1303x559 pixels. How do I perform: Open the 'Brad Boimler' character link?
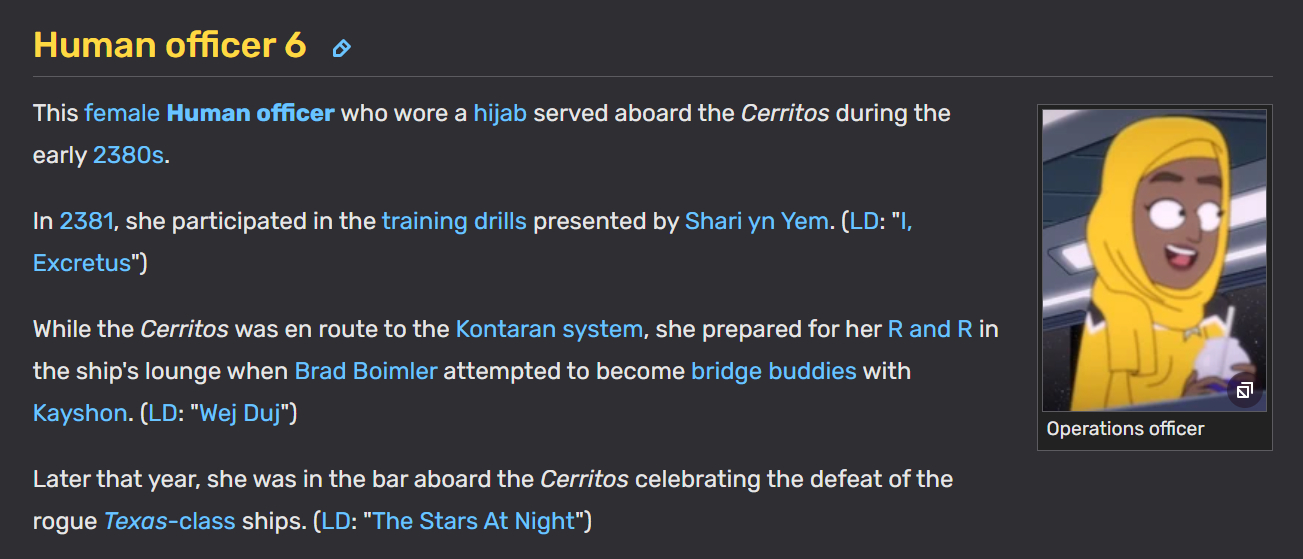pyautogui.click(x=366, y=371)
